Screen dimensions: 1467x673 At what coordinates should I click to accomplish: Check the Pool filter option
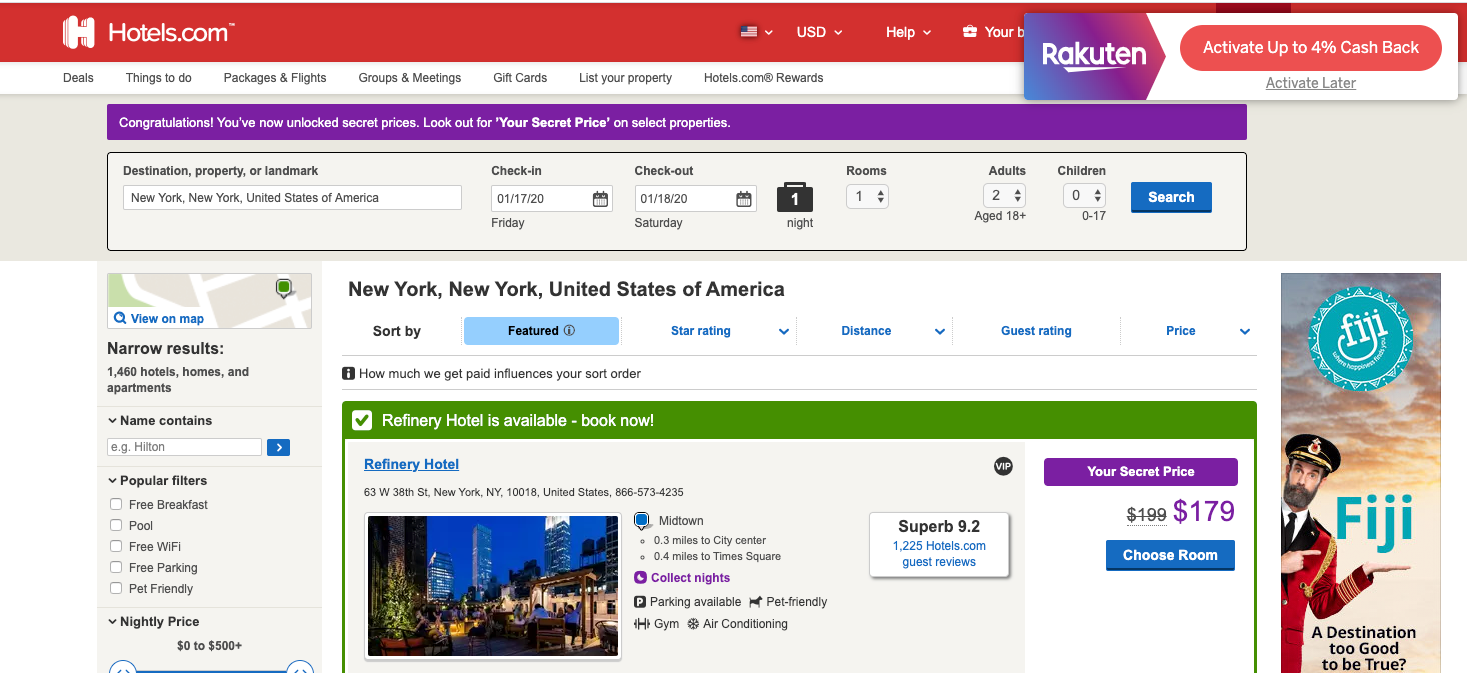[x=116, y=526]
